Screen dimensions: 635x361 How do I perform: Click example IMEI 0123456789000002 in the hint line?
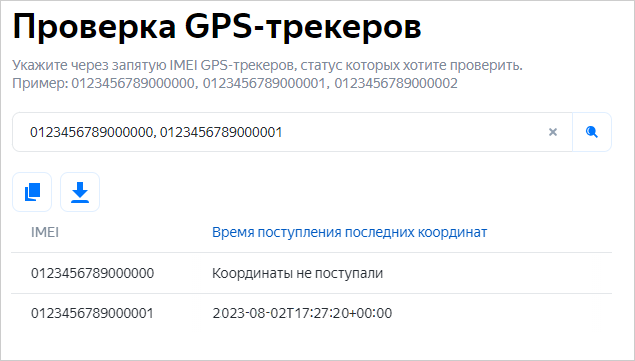point(396,83)
